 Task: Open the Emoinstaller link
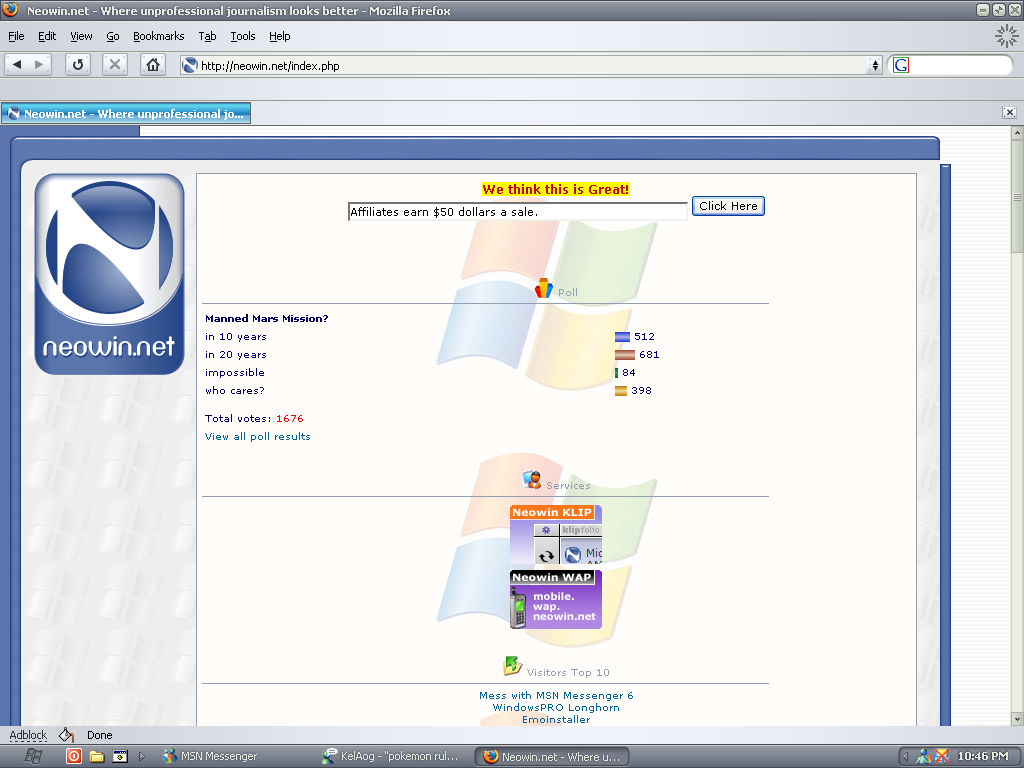point(556,719)
